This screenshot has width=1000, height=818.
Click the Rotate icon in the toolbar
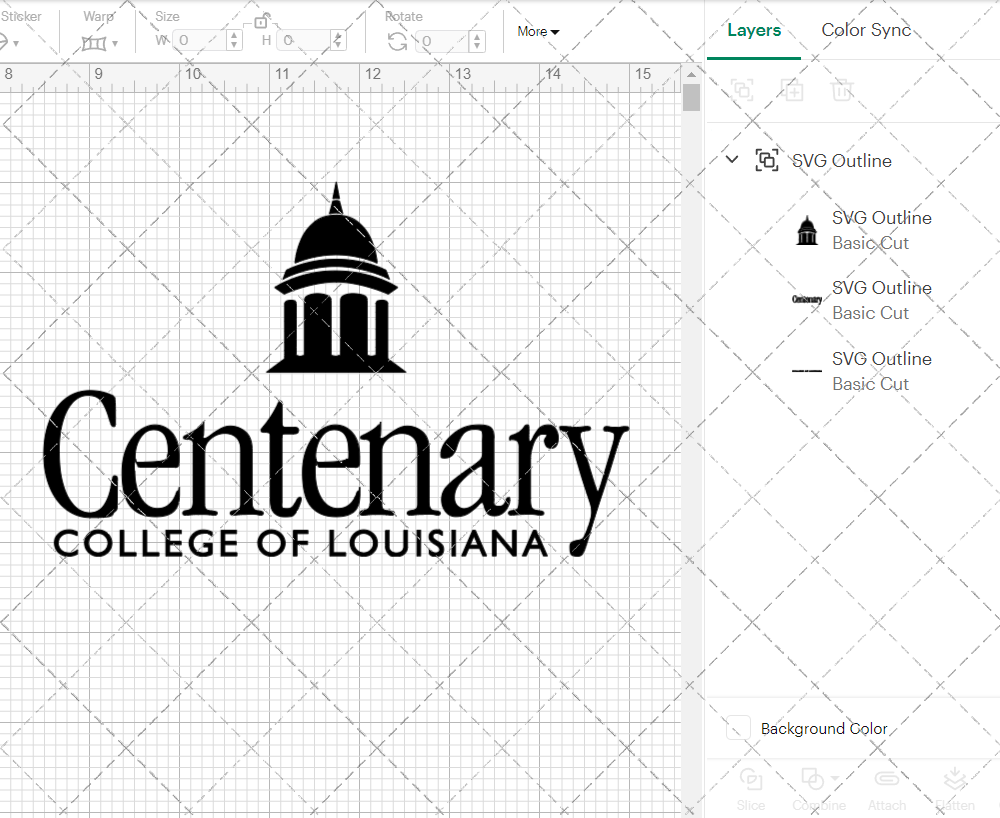pyautogui.click(x=399, y=42)
